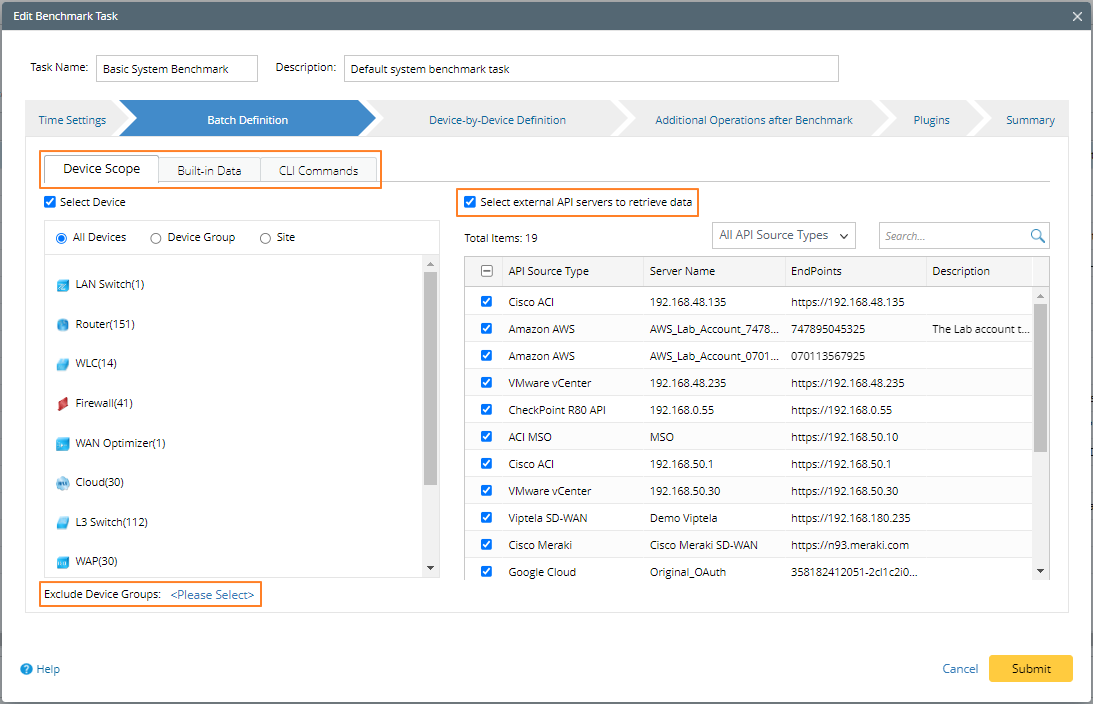
Task: Uncheck the Select Device checkbox
Action: tap(50, 202)
